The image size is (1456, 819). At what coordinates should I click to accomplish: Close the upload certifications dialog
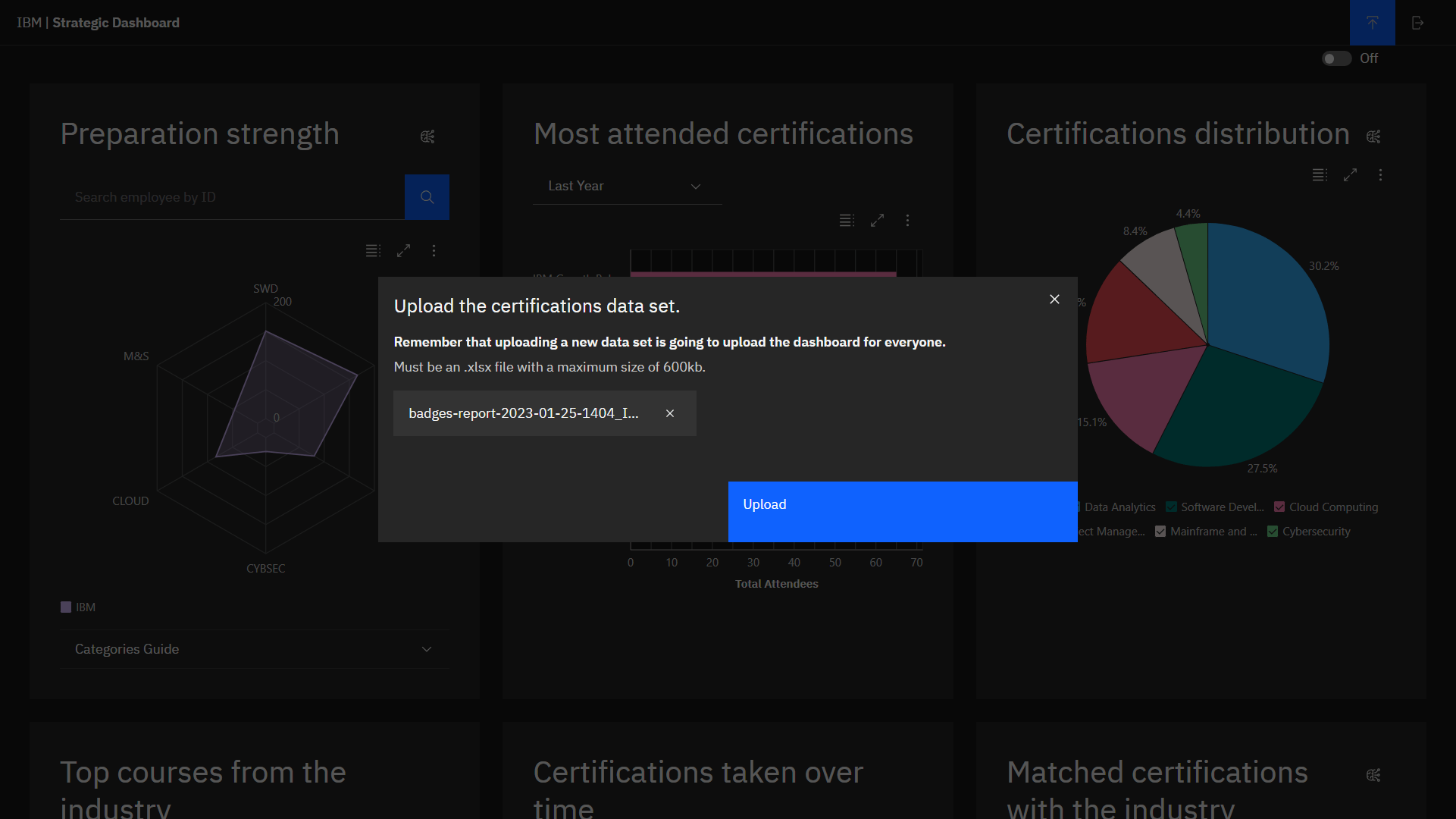[x=1054, y=300]
